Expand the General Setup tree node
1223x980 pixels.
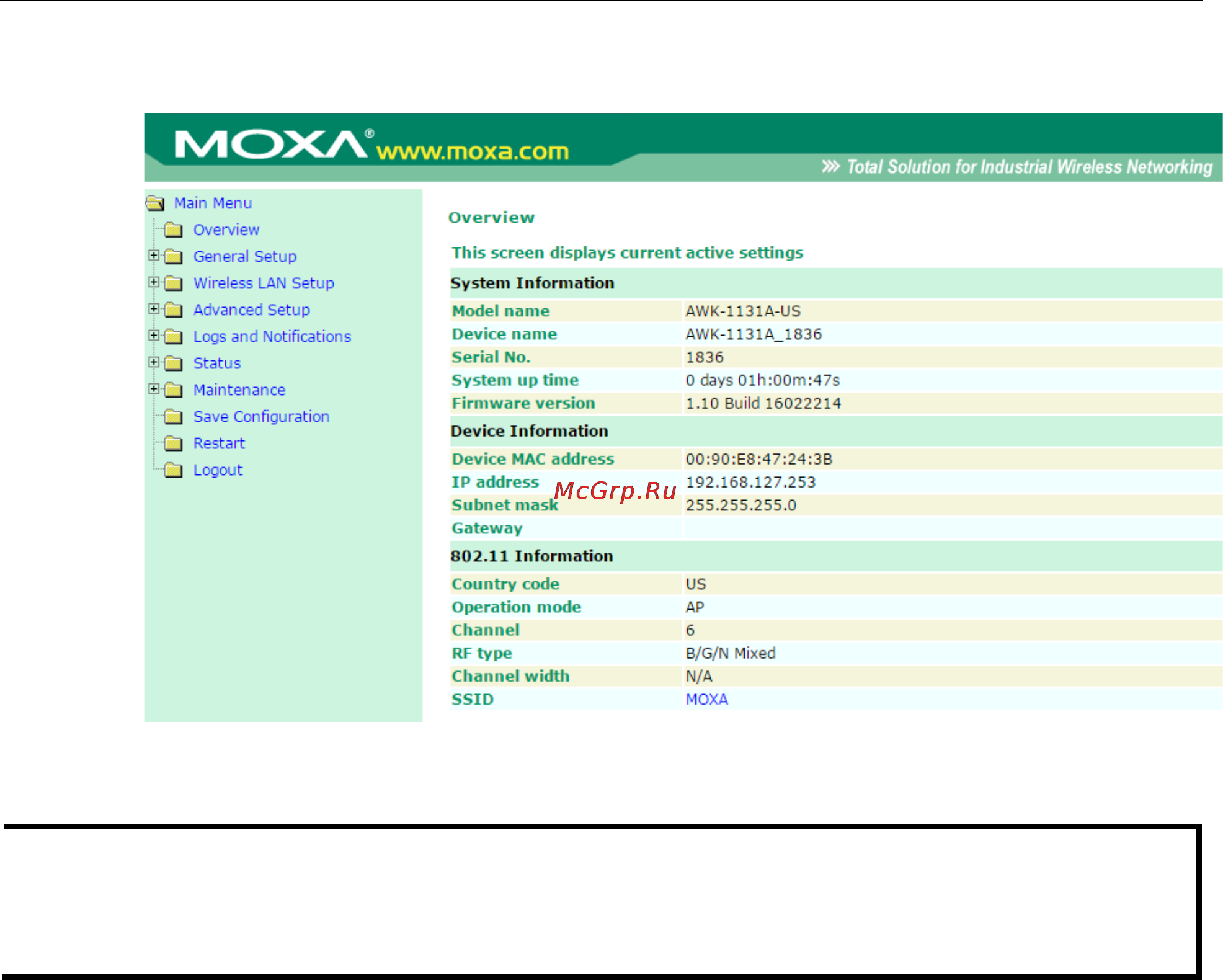tap(154, 255)
